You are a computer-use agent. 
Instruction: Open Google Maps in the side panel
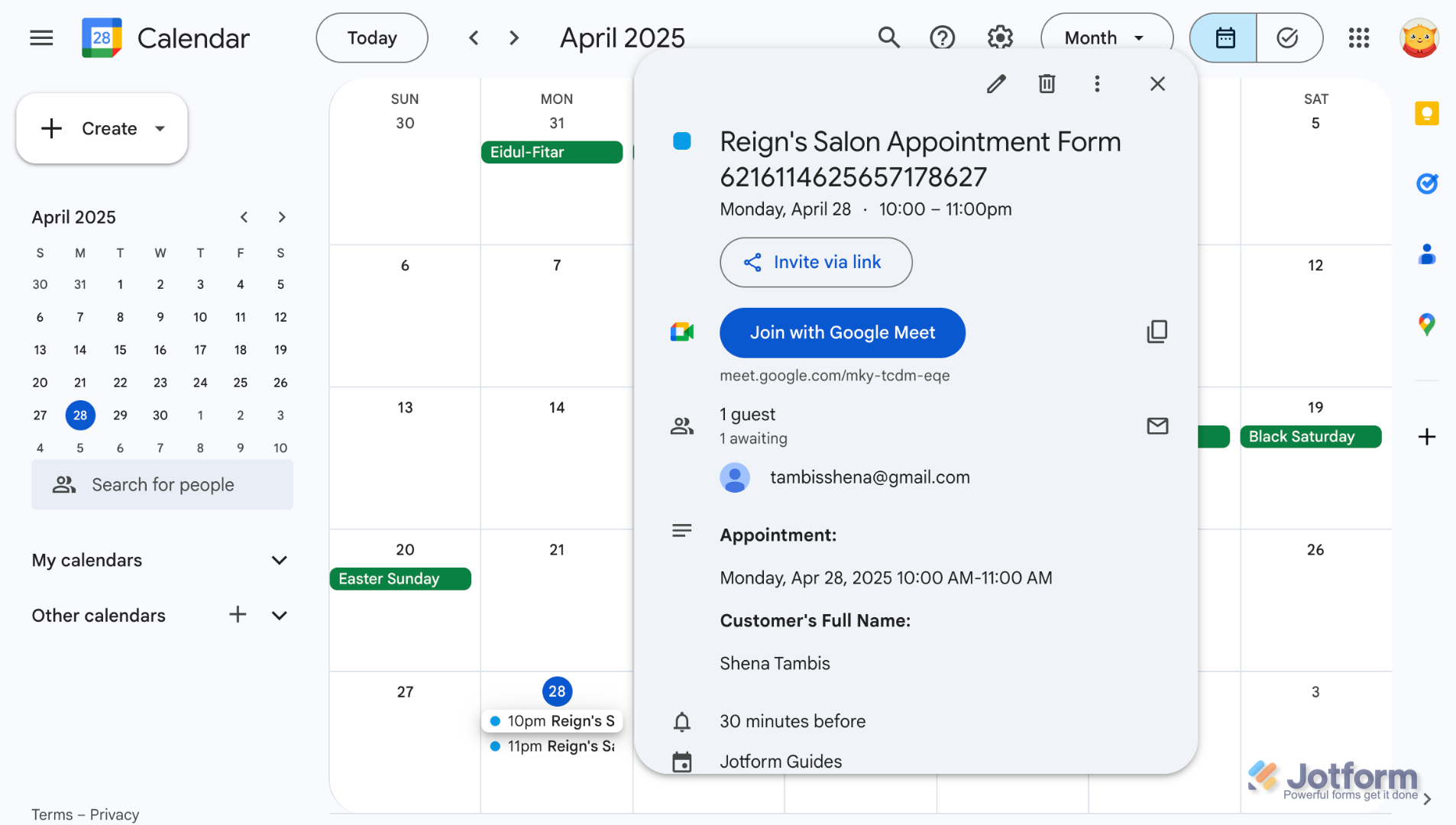pyautogui.click(x=1426, y=325)
